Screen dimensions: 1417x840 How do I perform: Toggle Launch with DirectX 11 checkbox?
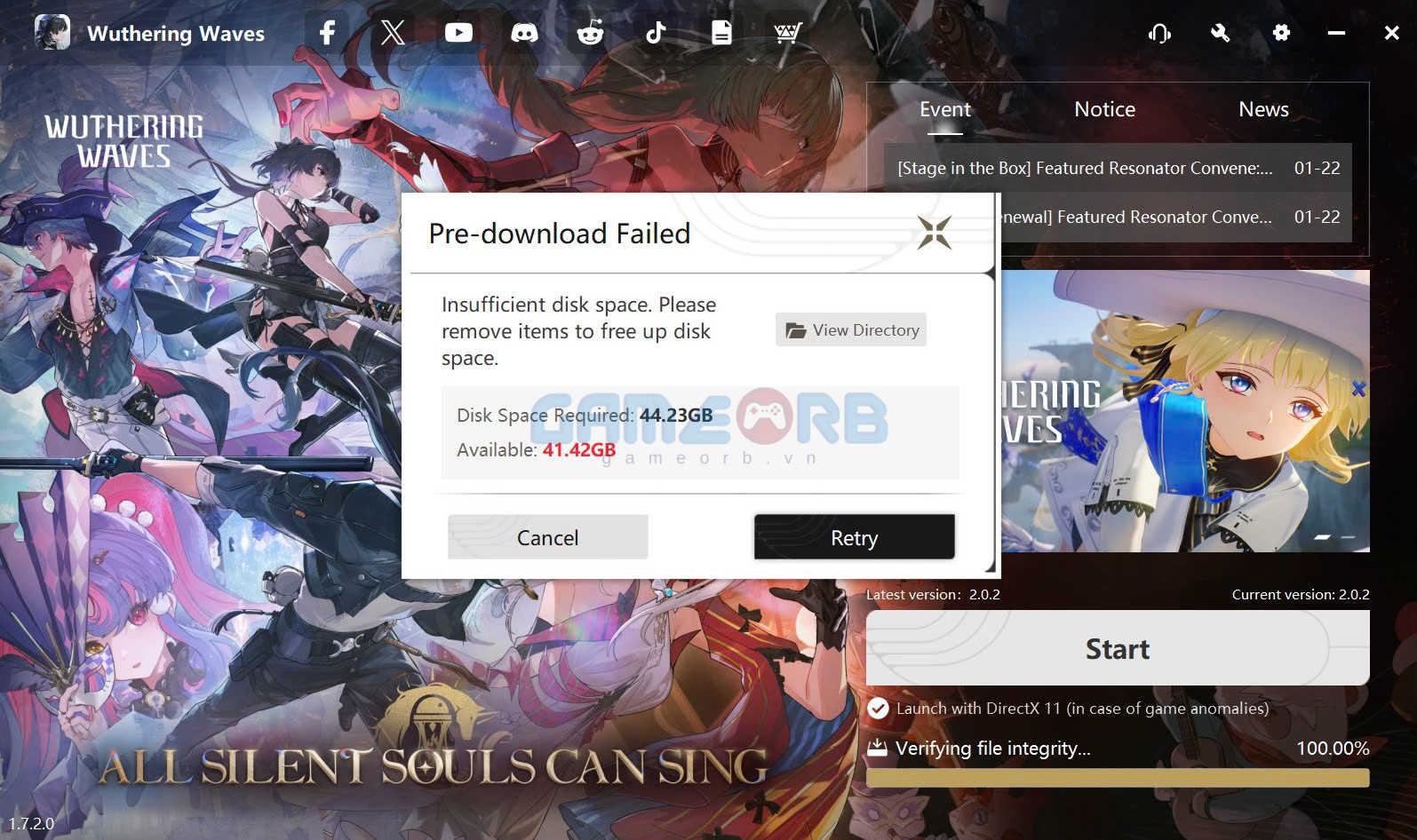(x=878, y=709)
